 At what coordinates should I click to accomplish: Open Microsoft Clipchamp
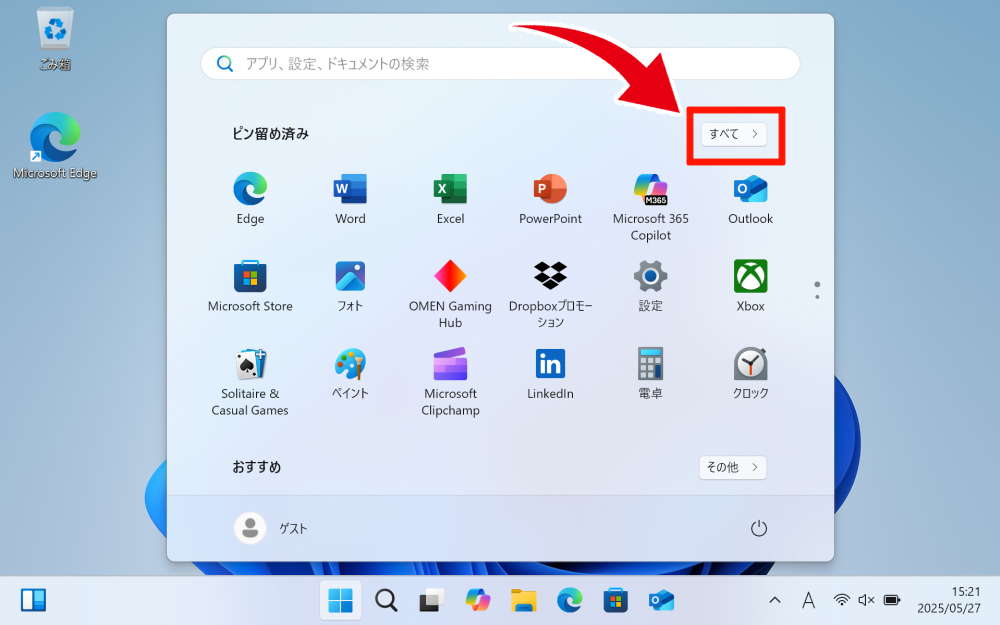pyautogui.click(x=450, y=381)
